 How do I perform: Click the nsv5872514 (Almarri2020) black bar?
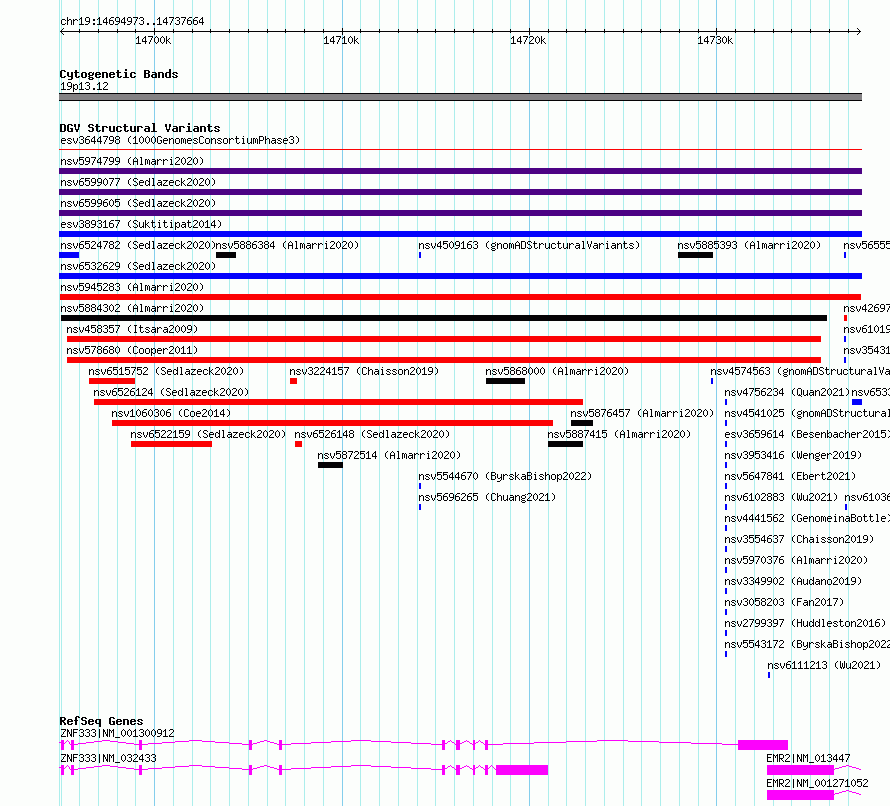click(x=330, y=465)
